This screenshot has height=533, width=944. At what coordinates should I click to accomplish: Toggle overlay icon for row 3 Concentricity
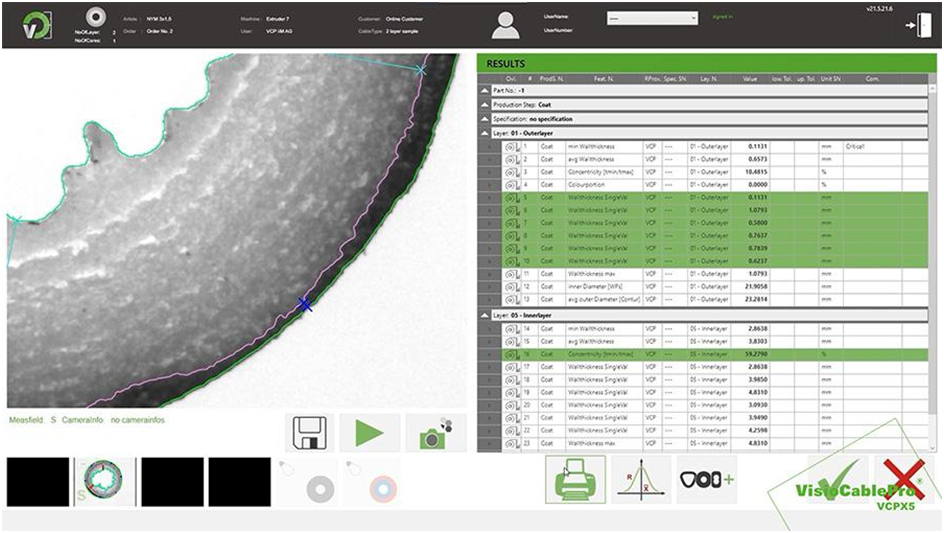point(511,172)
